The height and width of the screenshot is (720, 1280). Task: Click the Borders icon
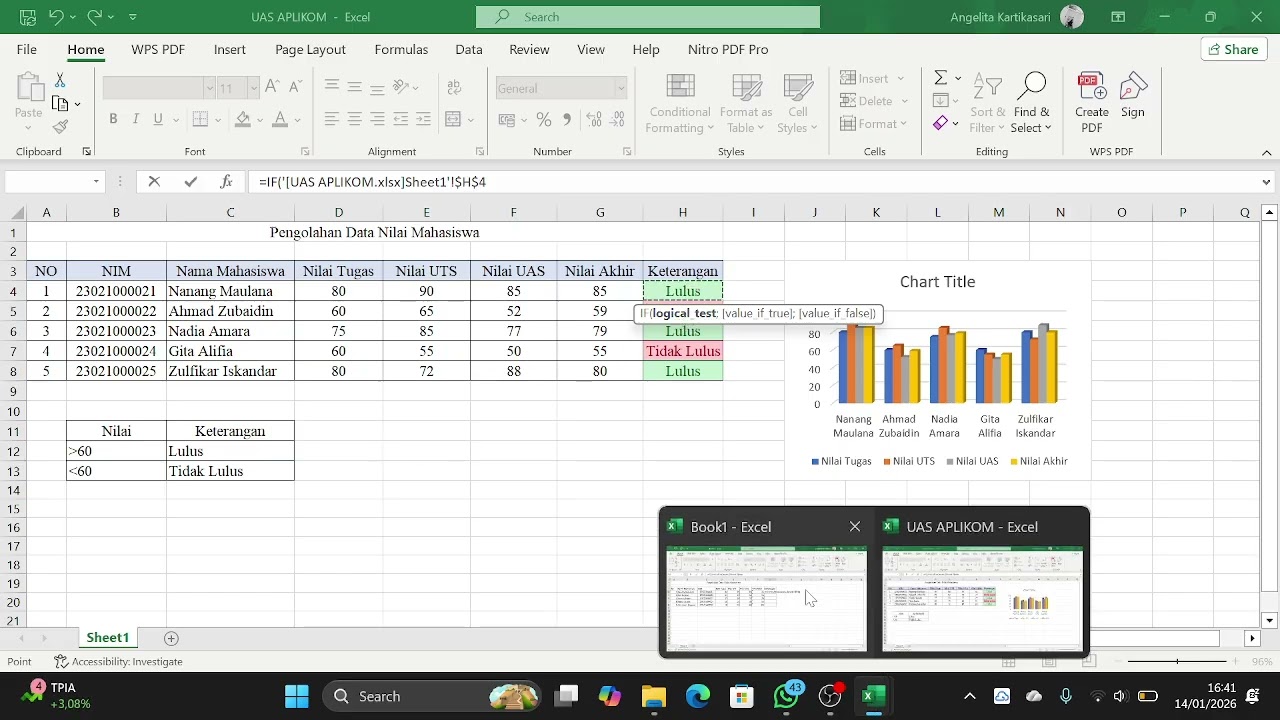tap(200, 119)
